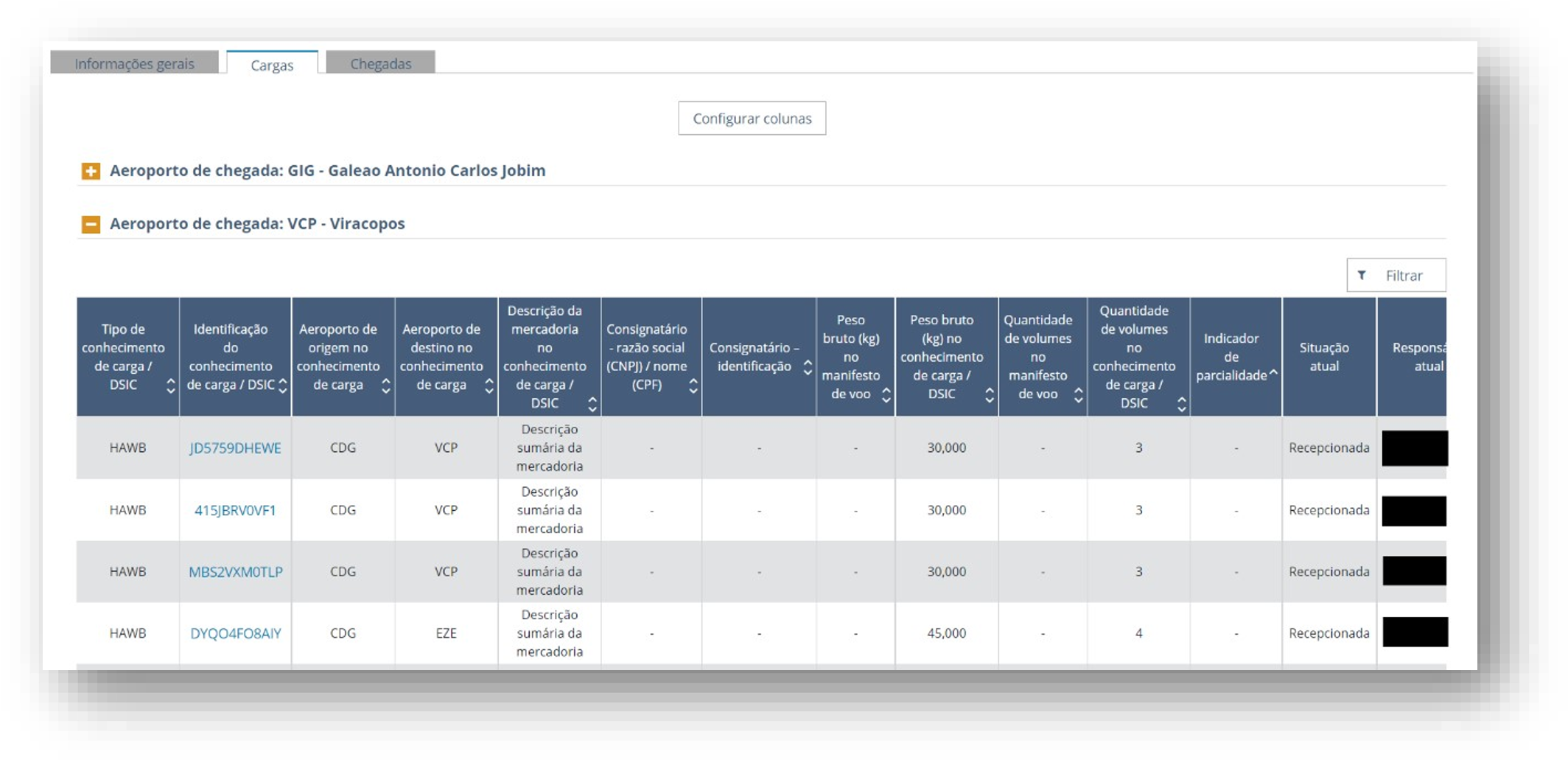Click Recepcionada status in JD5759DHEWE row
Image resolution: width=1568 pixels, height=760 pixels.
point(1329,447)
